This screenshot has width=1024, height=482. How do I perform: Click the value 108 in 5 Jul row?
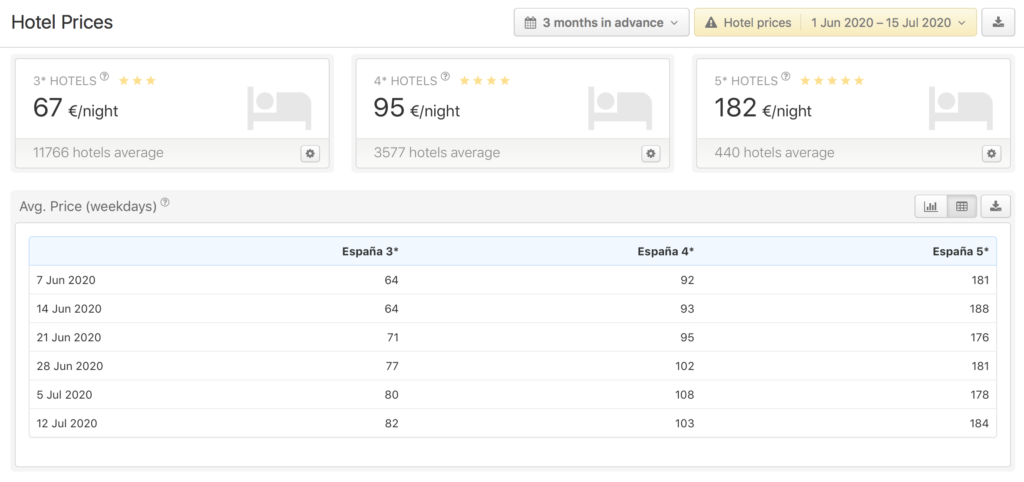point(684,395)
